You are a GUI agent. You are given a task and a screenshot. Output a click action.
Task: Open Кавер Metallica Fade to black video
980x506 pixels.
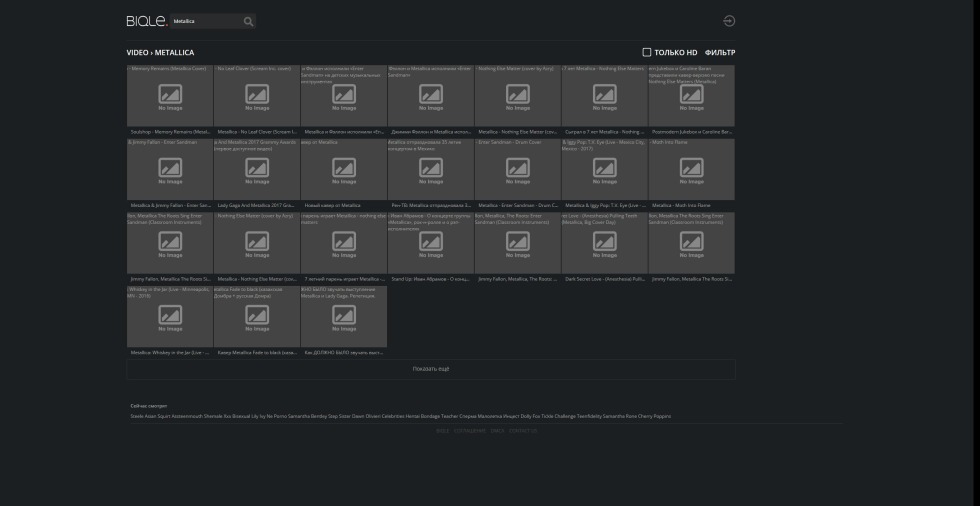(257, 318)
